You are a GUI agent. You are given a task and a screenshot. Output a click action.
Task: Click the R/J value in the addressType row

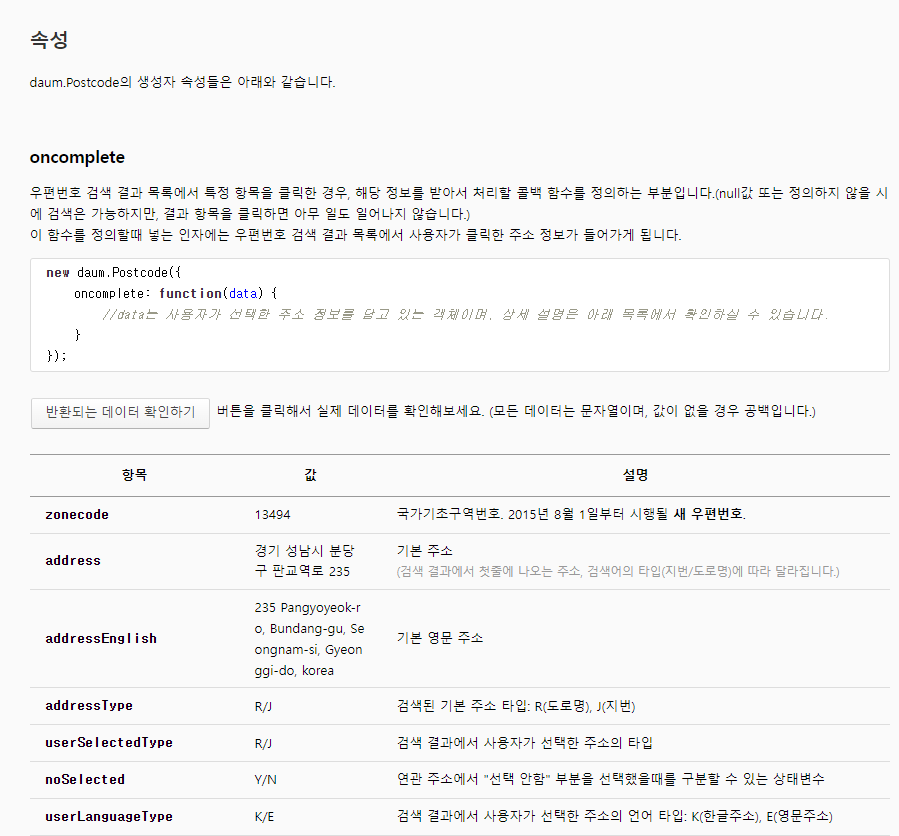tap(263, 706)
